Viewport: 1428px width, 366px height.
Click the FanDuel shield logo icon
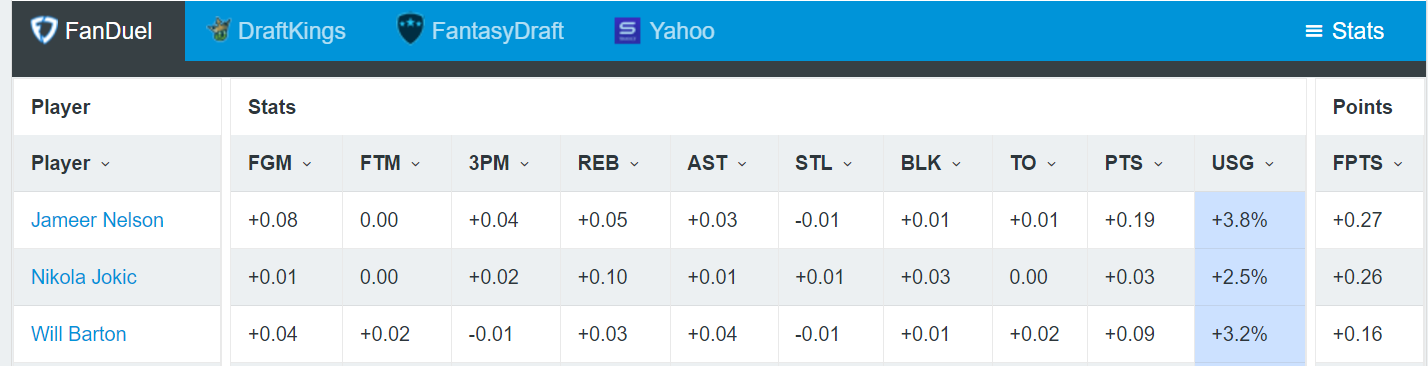coord(44,31)
